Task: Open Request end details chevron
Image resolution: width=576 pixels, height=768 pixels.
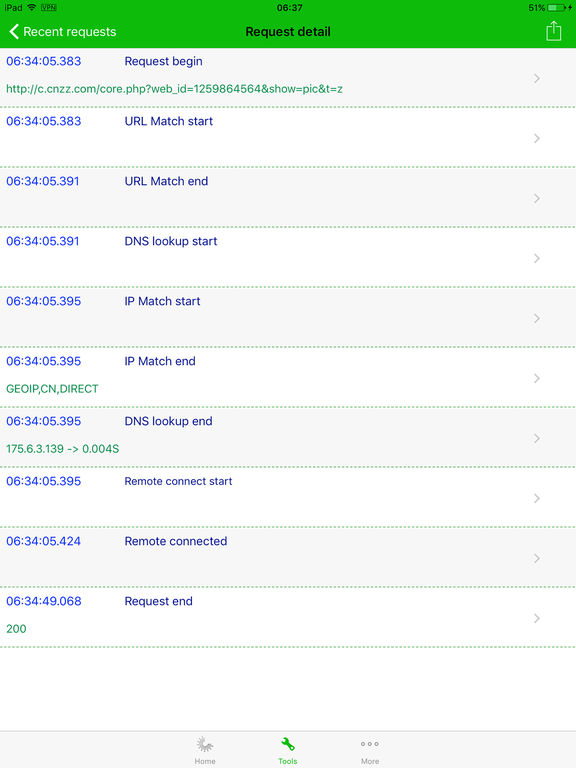Action: point(537,618)
